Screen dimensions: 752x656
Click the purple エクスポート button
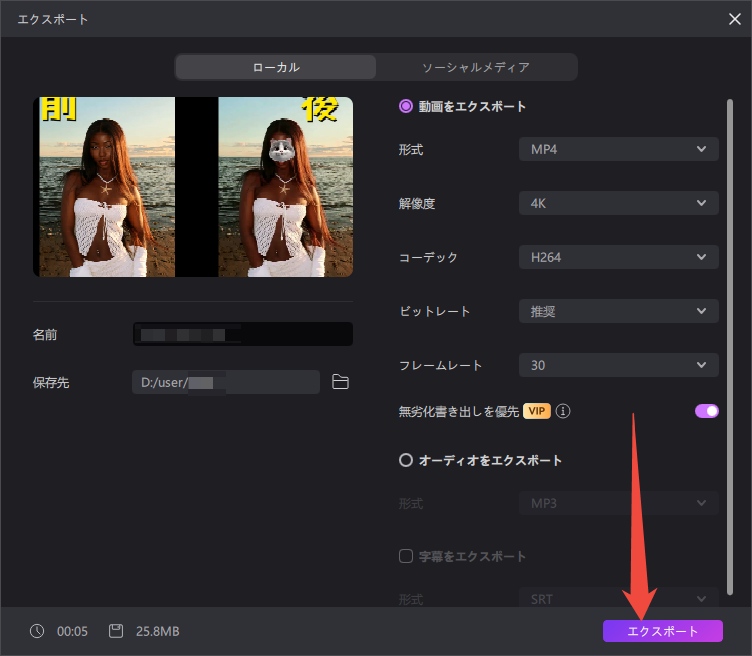[662, 631]
